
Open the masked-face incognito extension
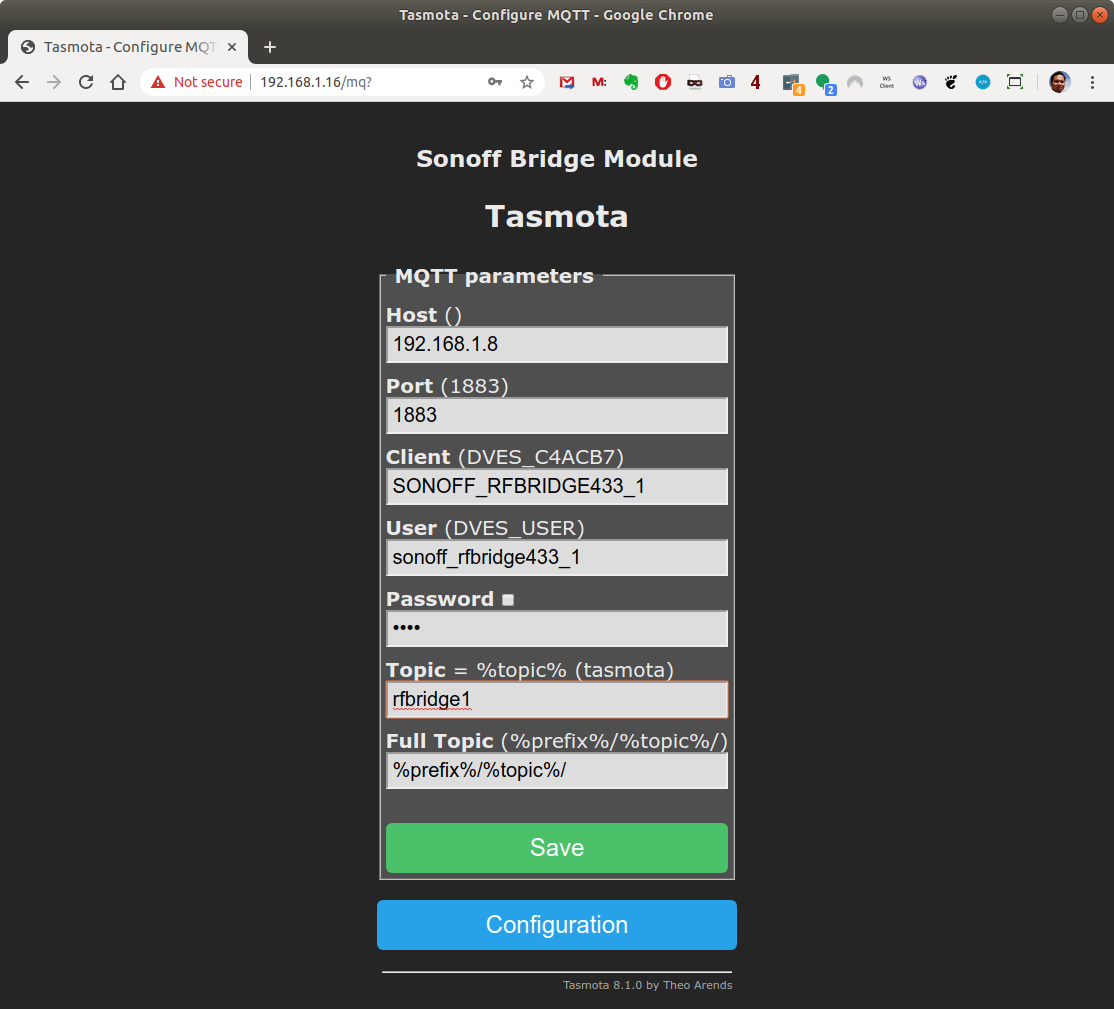[695, 82]
